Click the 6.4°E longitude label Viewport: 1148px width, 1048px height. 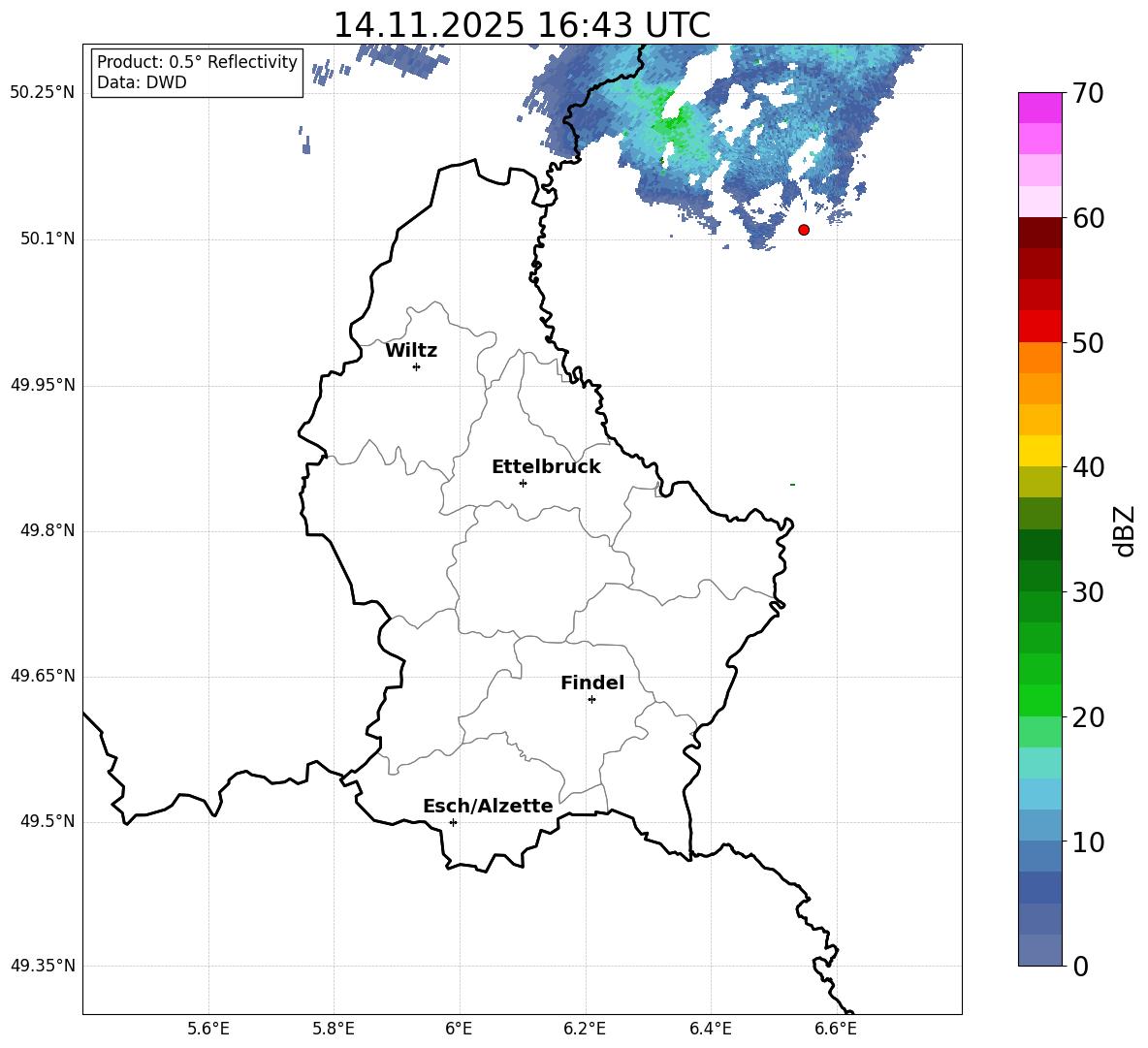710,1029
